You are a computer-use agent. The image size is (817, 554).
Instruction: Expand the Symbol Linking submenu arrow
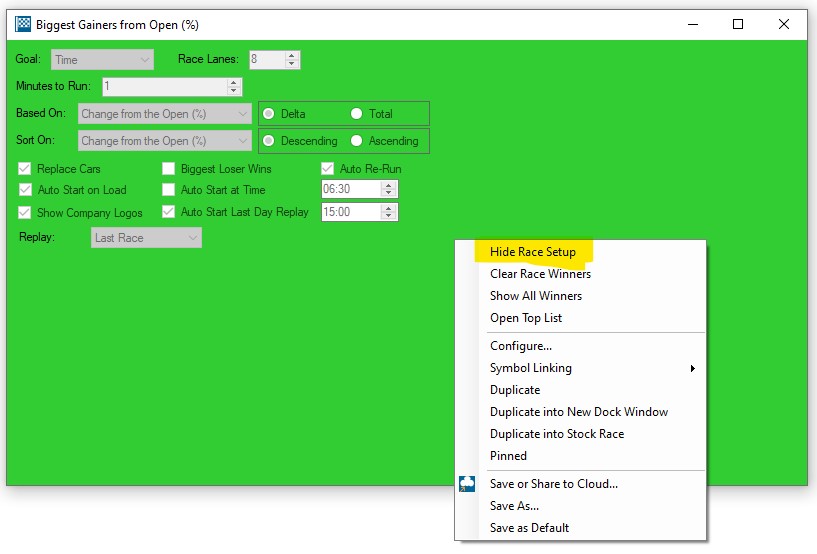pyautogui.click(x=692, y=368)
